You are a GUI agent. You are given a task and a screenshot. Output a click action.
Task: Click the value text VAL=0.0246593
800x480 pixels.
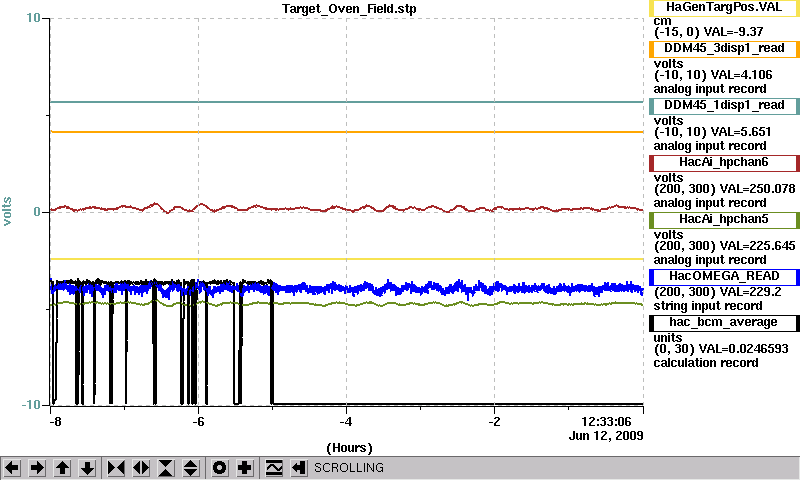tap(743, 349)
